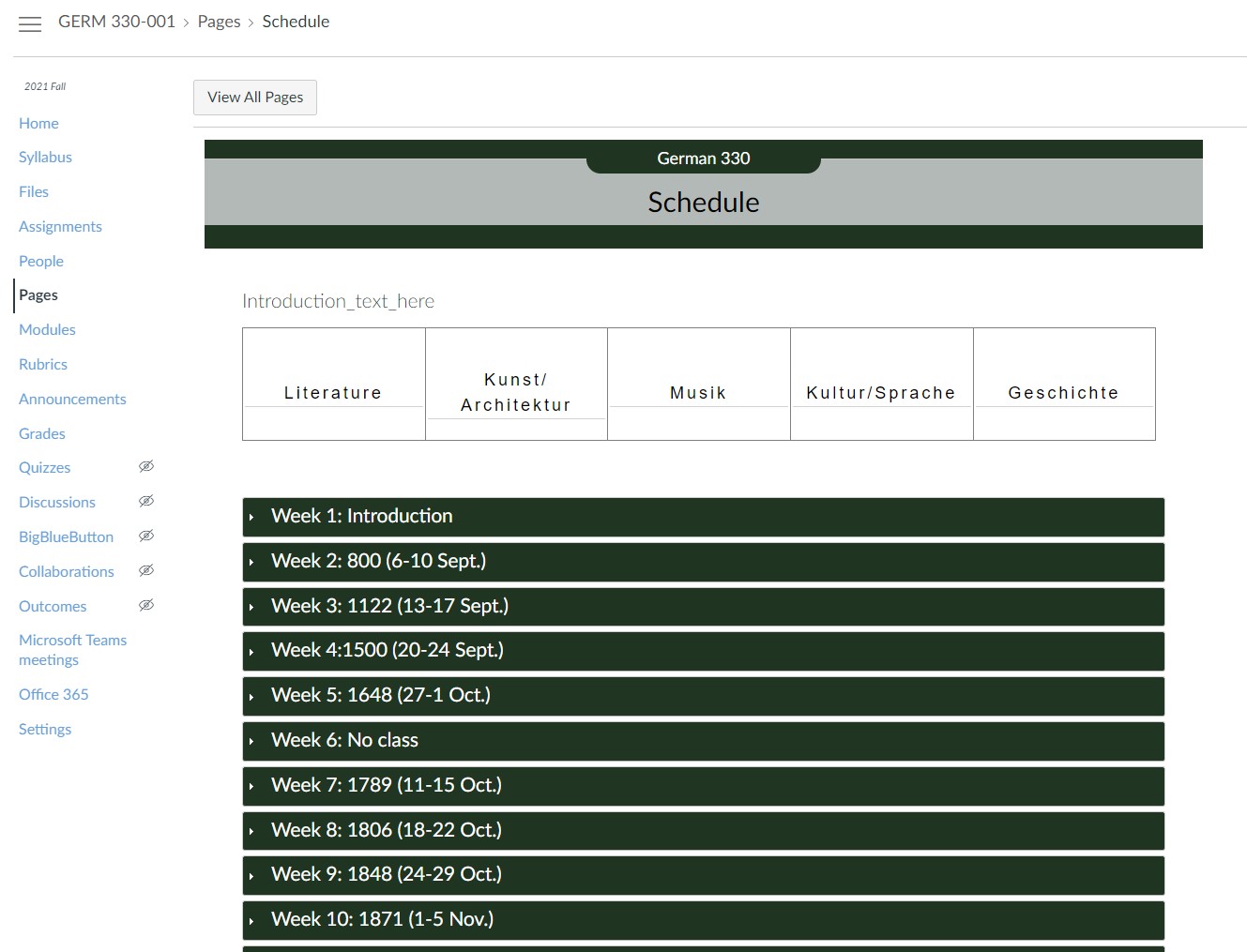Click the hidden eye icon beside Collaborations

pyautogui.click(x=146, y=571)
